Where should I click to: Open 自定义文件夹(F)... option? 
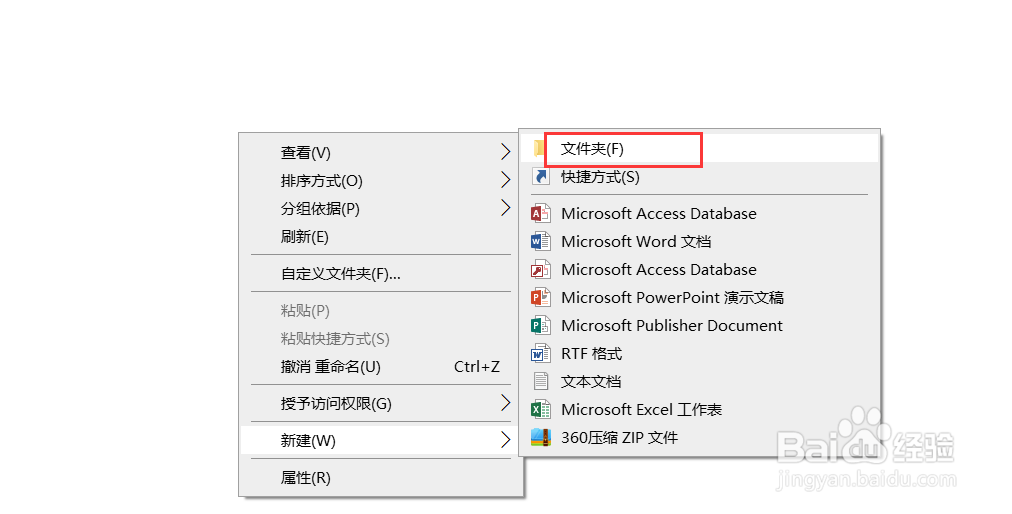(x=381, y=274)
